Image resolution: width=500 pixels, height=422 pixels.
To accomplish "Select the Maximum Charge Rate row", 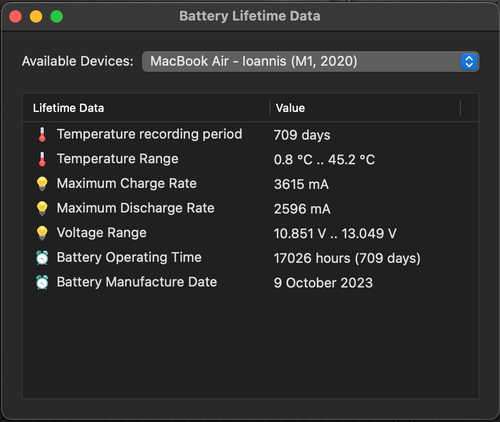I will click(250, 184).
